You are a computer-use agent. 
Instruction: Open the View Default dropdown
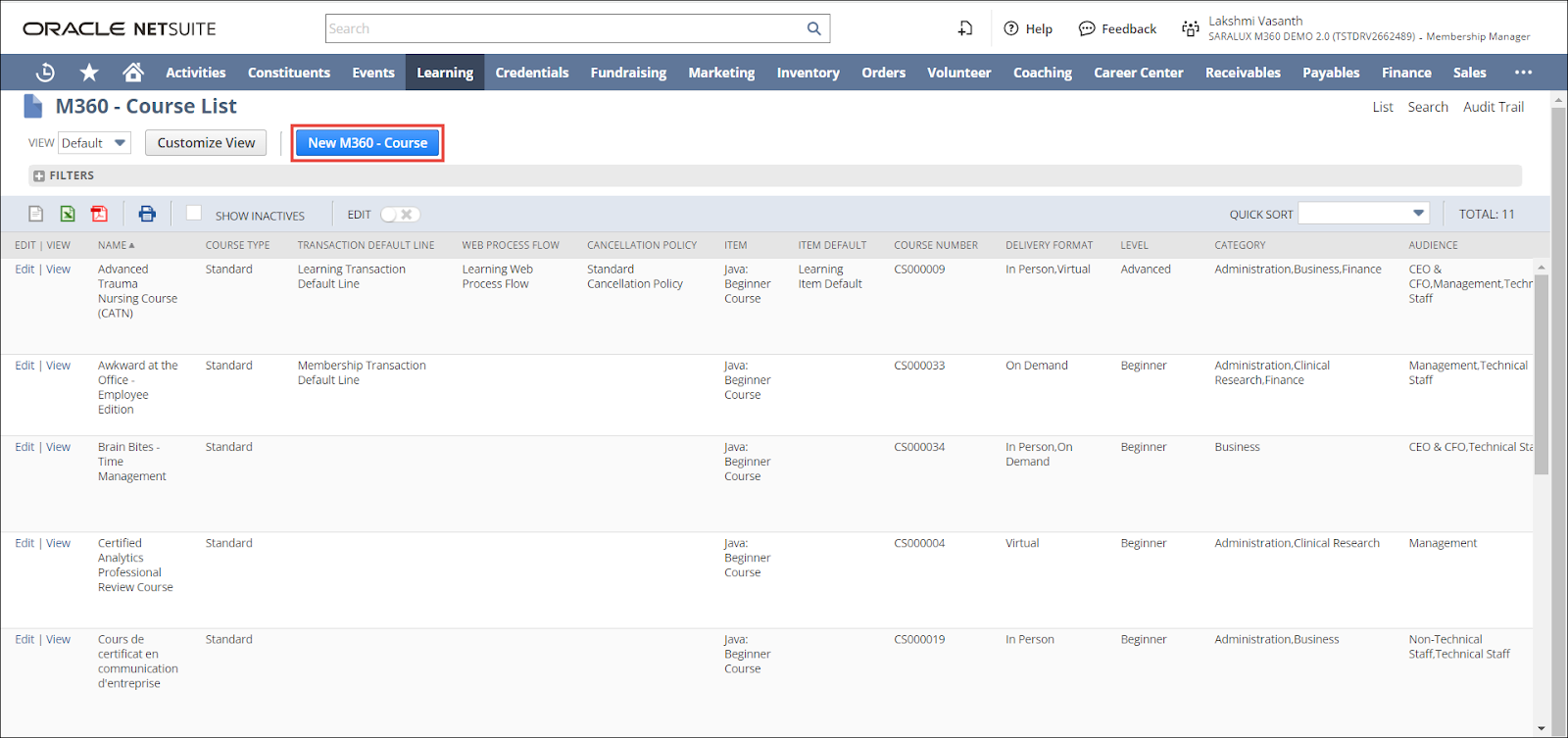coord(94,143)
